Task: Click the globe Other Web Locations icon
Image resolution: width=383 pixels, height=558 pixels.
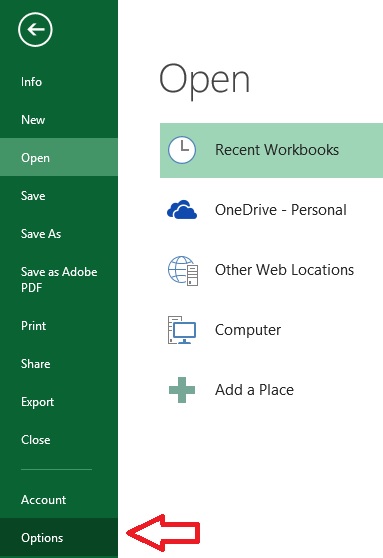Action: click(183, 270)
